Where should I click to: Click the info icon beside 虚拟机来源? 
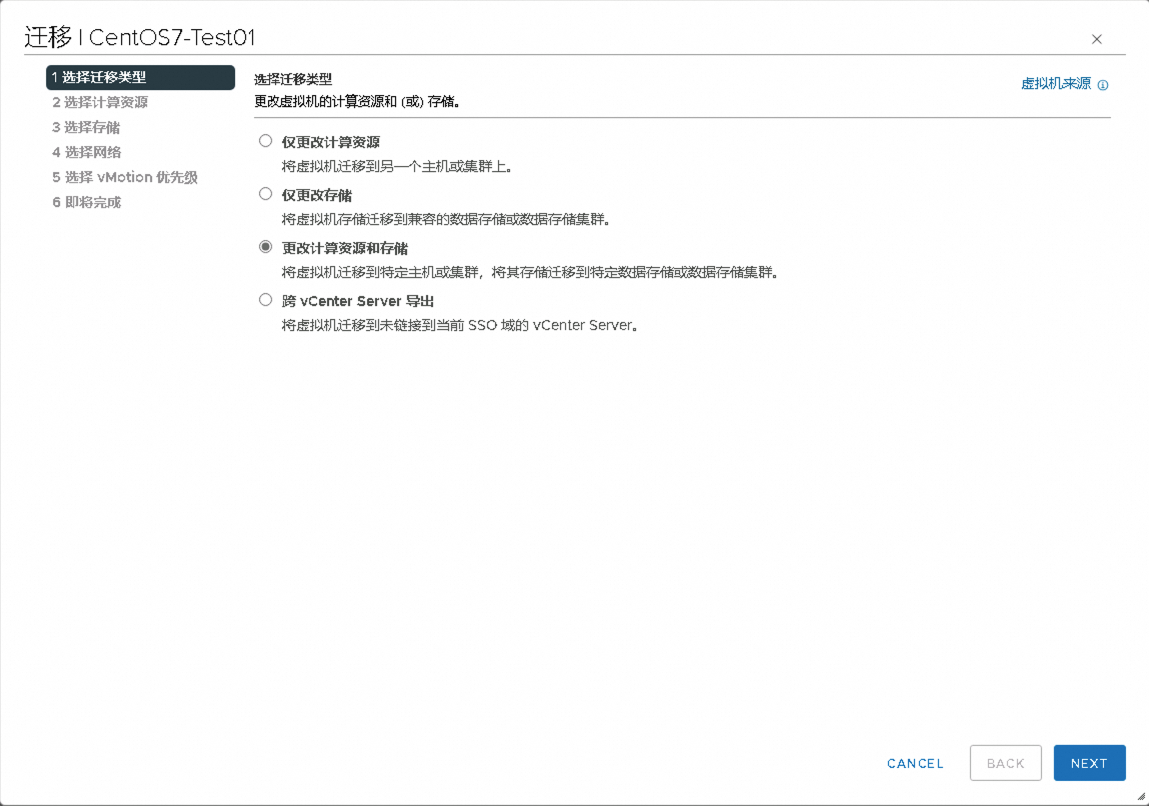(x=1103, y=85)
